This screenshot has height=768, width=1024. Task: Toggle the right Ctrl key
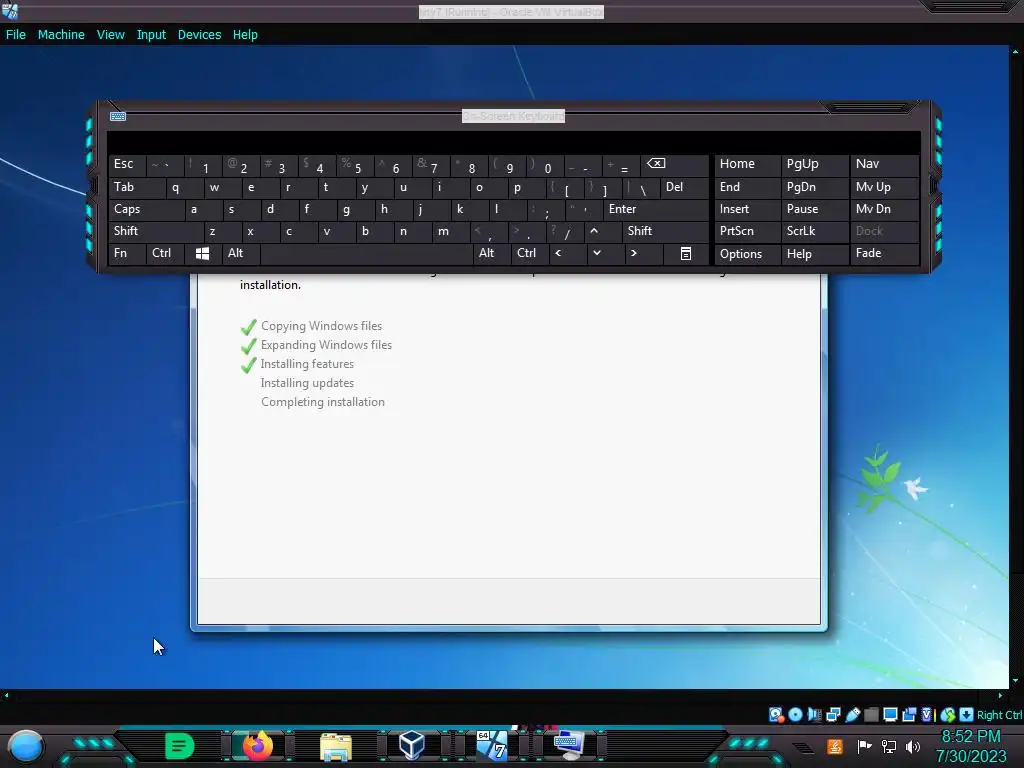529,253
